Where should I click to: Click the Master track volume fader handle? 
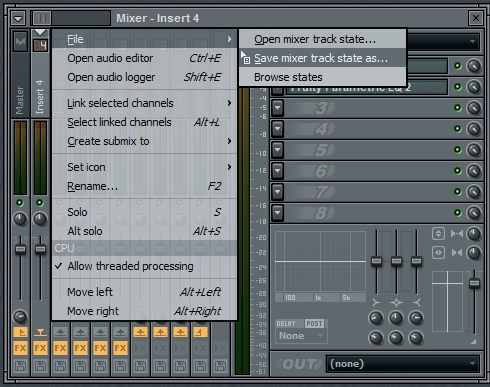pos(20,249)
